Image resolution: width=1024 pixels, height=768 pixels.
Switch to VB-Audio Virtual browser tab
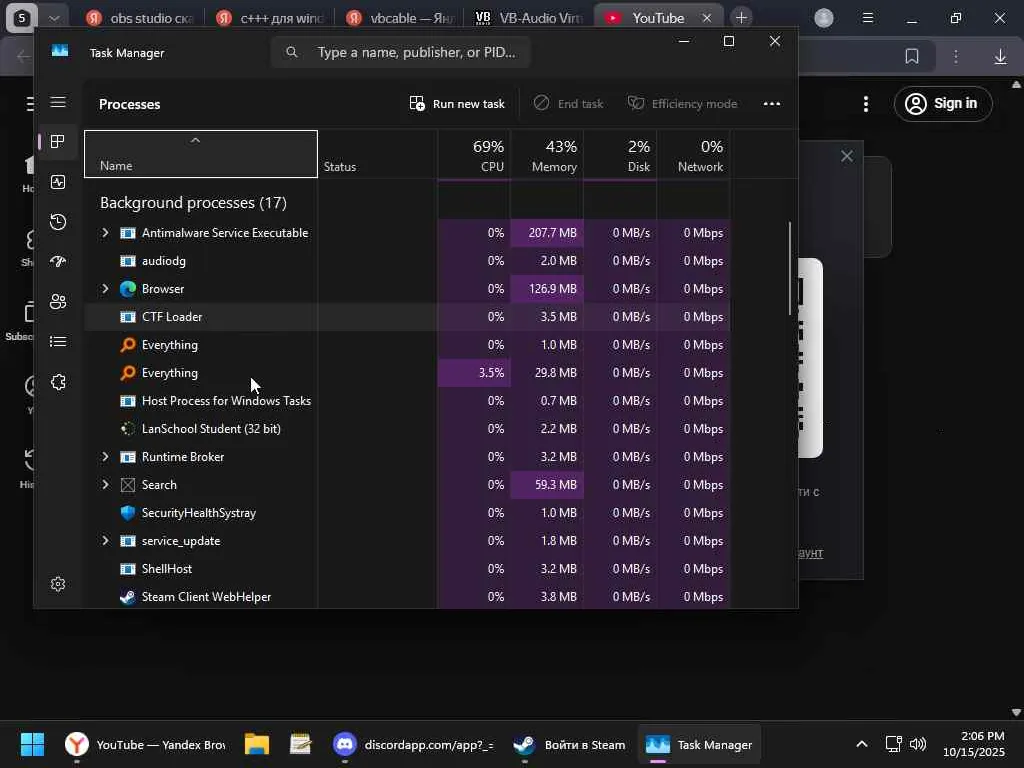529,18
